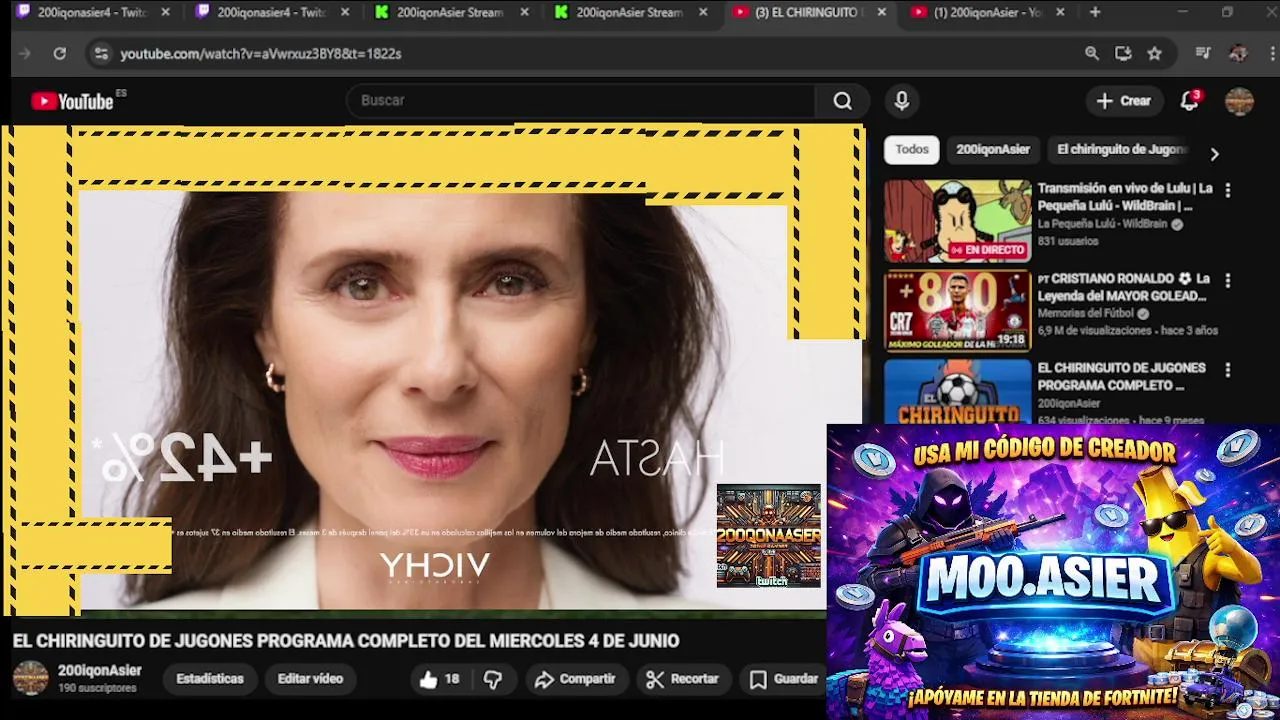Click the MOO.ASIER creator code banner
The height and width of the screenshot is (720, 1280).
tap(1053, 571)
